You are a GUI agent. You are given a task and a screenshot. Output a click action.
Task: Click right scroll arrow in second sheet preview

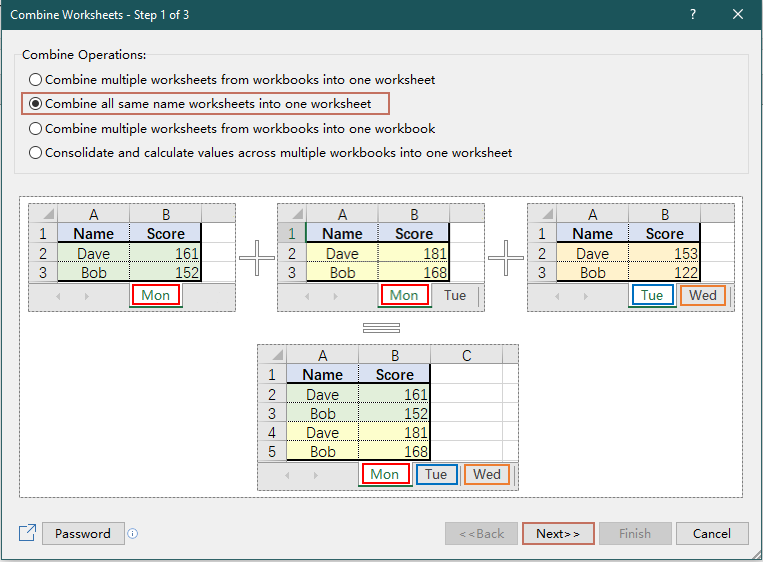(x=336, y=296)
